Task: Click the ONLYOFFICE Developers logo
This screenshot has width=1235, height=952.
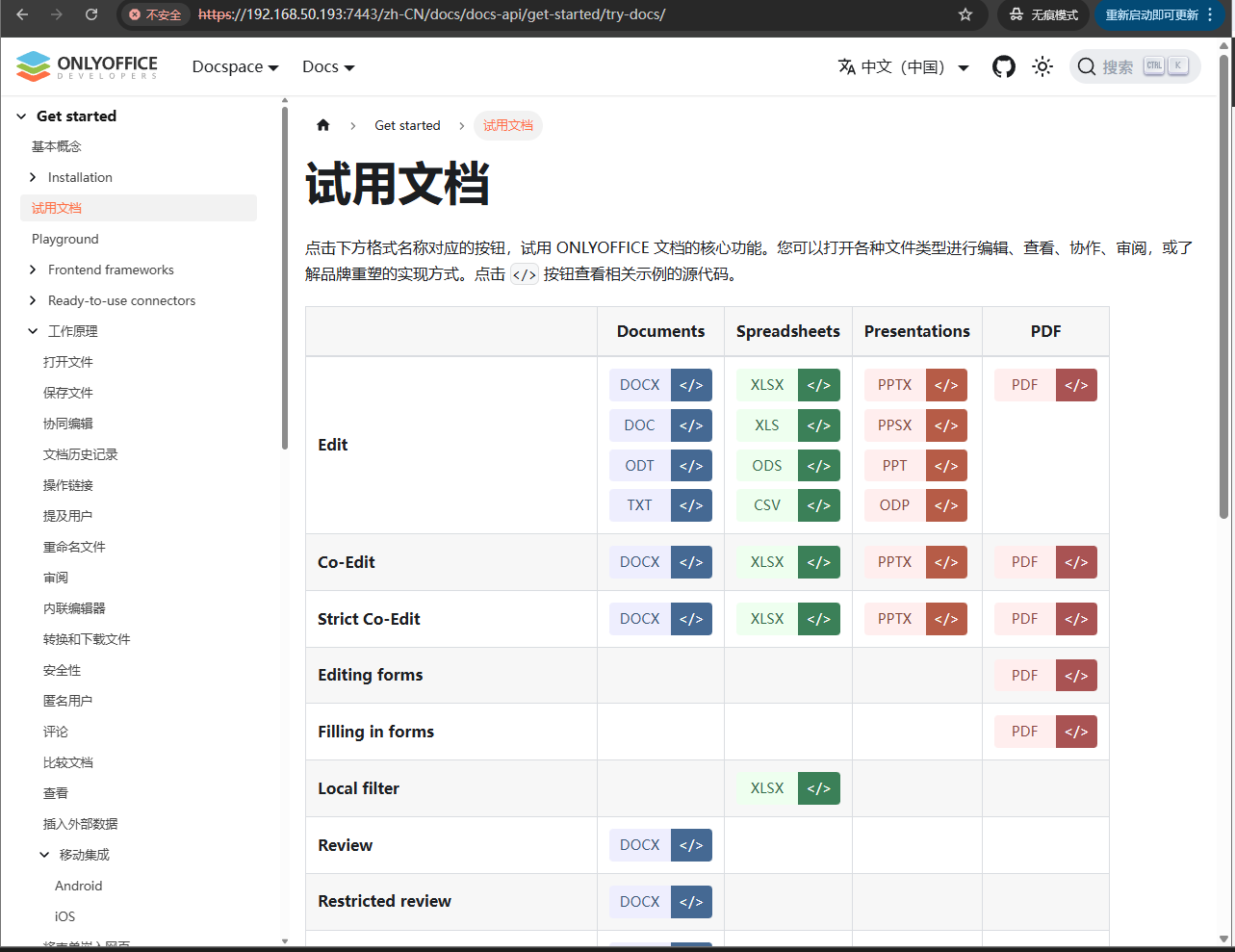Action: (x=87, y=66)
